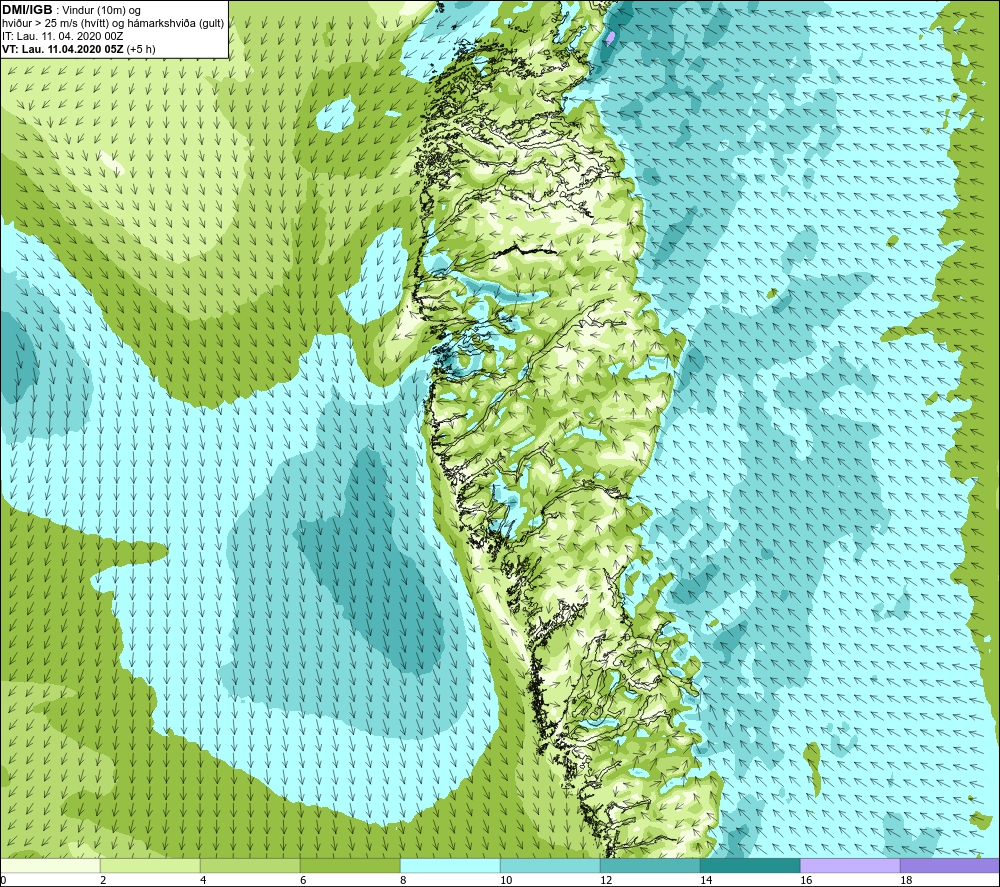The height and width of the screenshot is (887, 1000).
Task: Click the legend scale label "14"
Action: [x=705, y=881]
